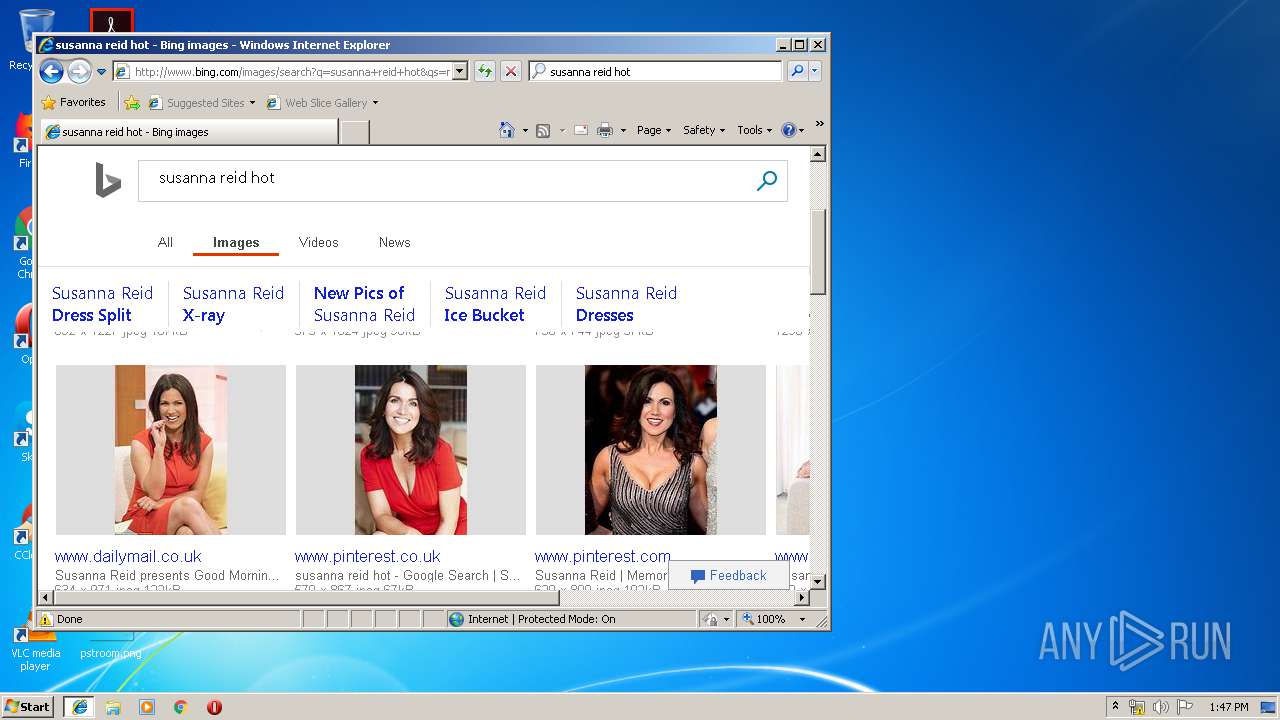Open Susanna Reid Ice Bucket suggestion
The width and height of the screenshot is (1280, 720).
pos(495,304)
